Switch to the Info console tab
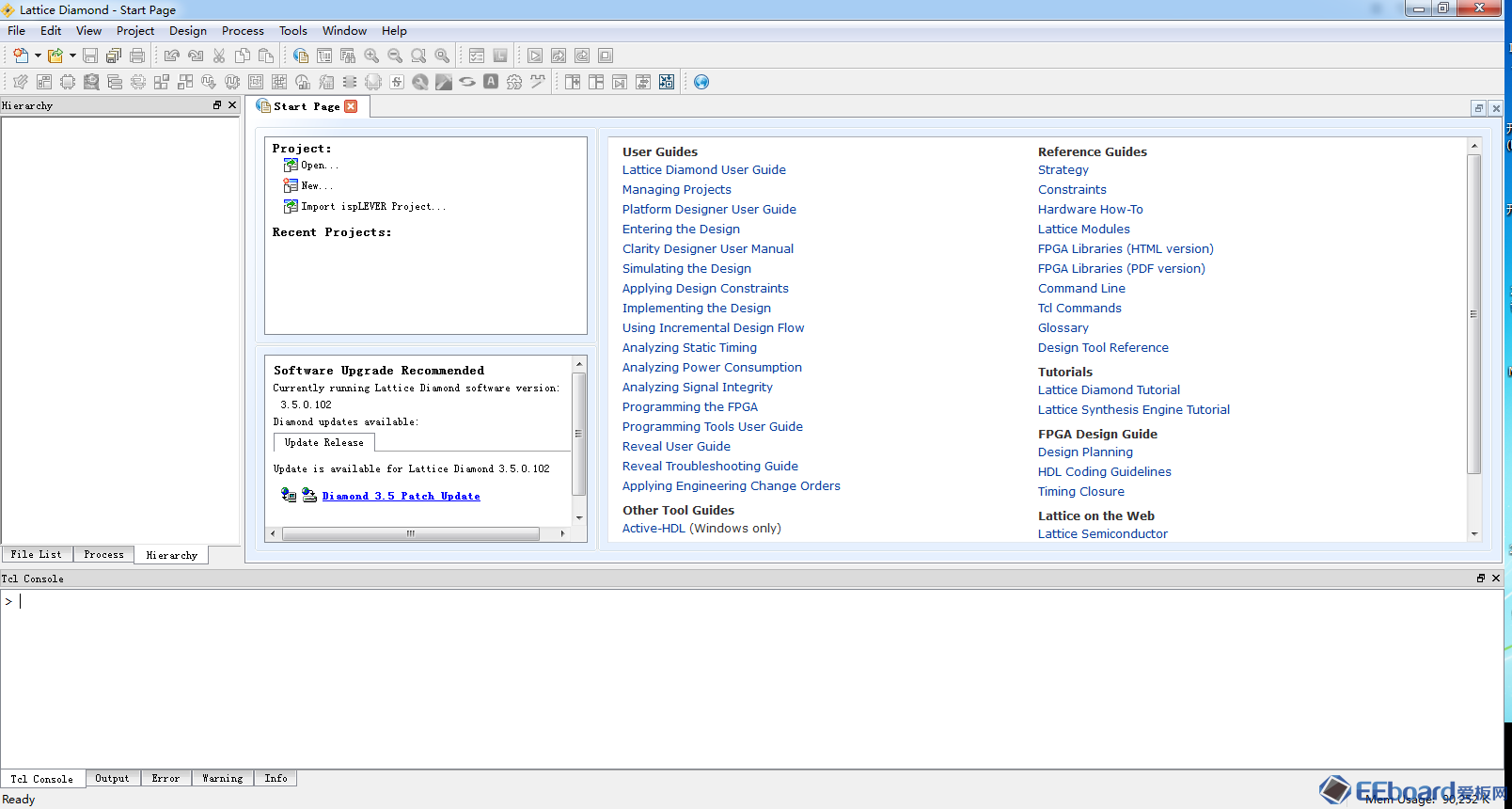Screen dimensions: 1512x809 click(x=276, y=778)
